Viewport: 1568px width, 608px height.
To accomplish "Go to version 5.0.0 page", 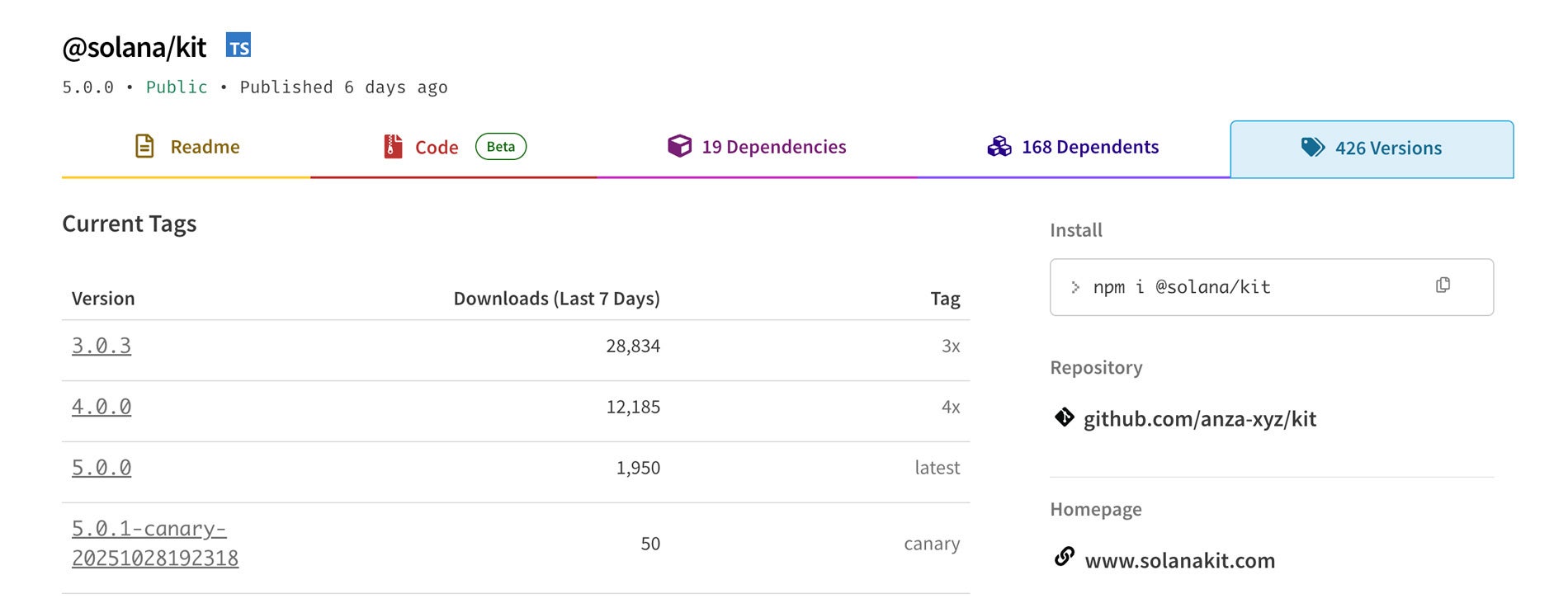I will [102, 468].
